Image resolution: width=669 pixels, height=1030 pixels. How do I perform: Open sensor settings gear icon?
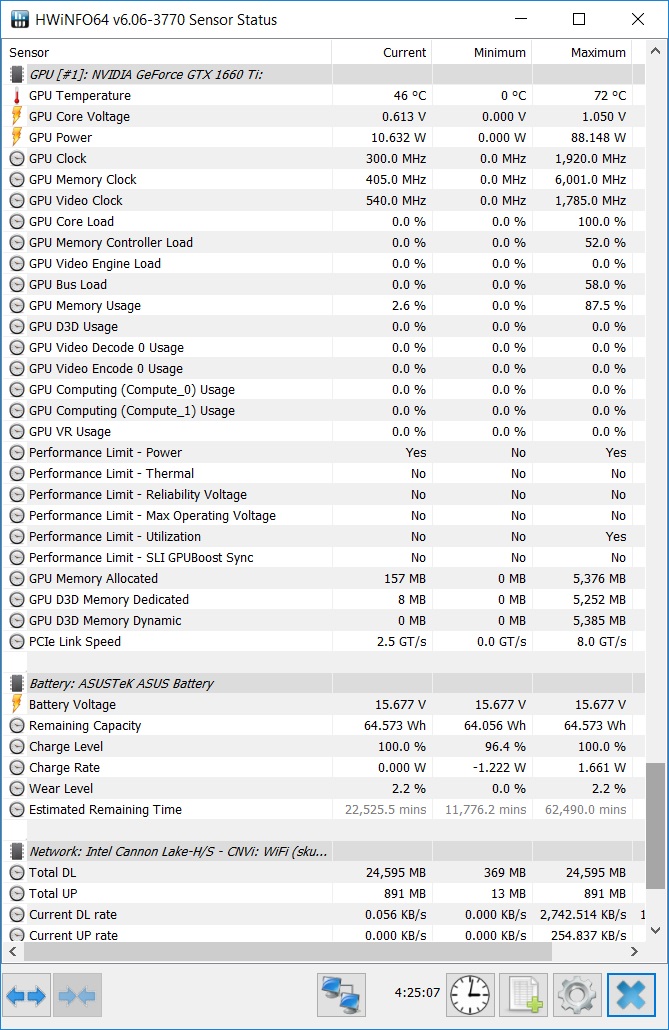577,995
